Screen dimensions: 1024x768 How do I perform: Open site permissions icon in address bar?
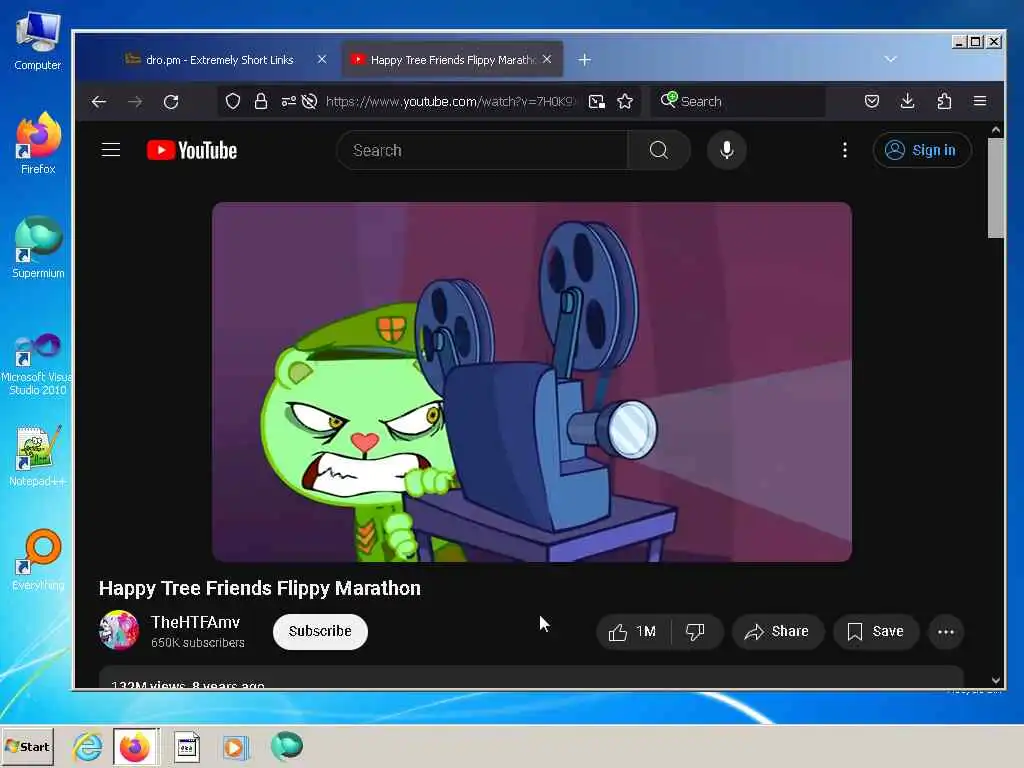click(x=288, y=101)
